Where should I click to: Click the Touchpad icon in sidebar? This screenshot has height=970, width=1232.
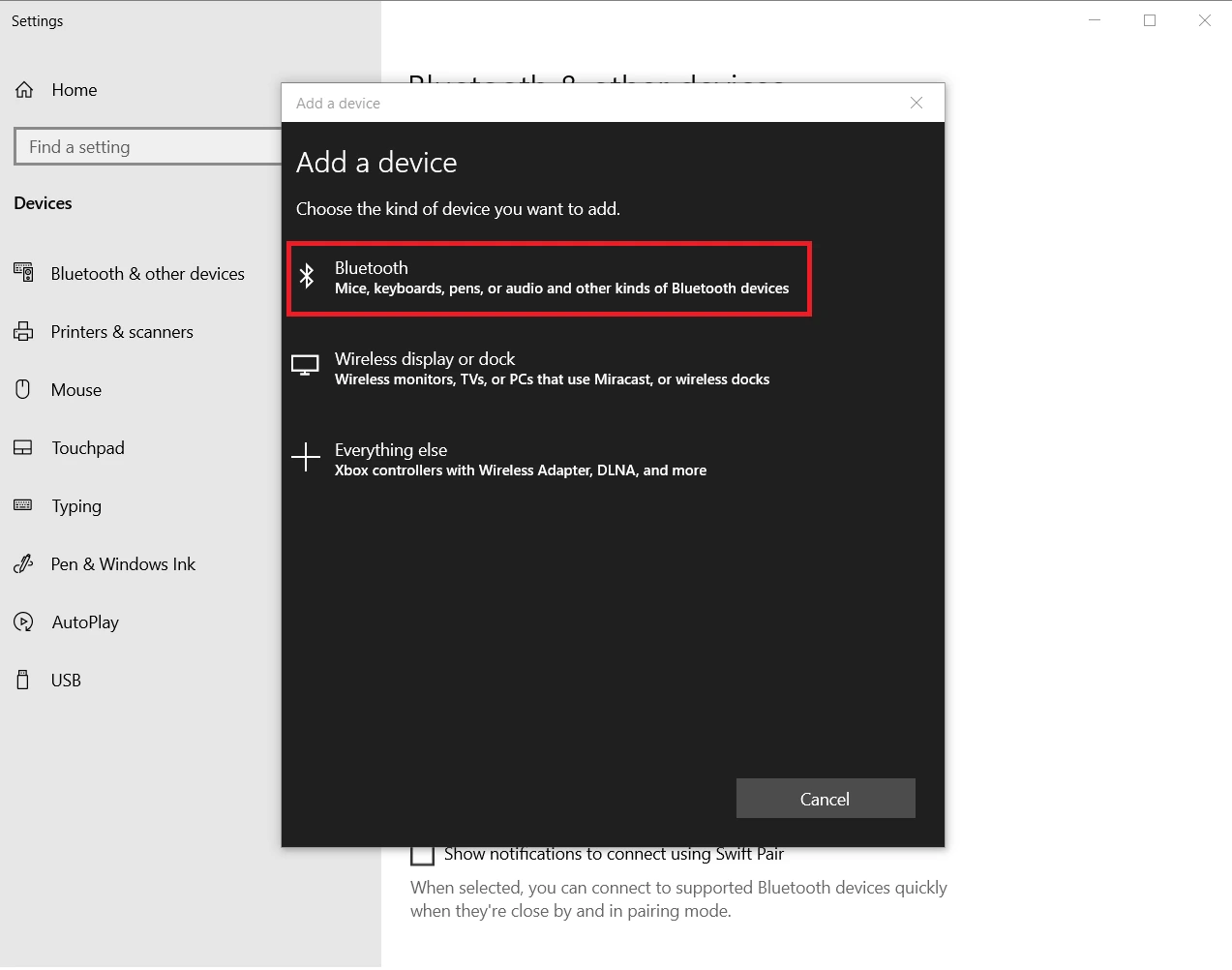point(23,448)
